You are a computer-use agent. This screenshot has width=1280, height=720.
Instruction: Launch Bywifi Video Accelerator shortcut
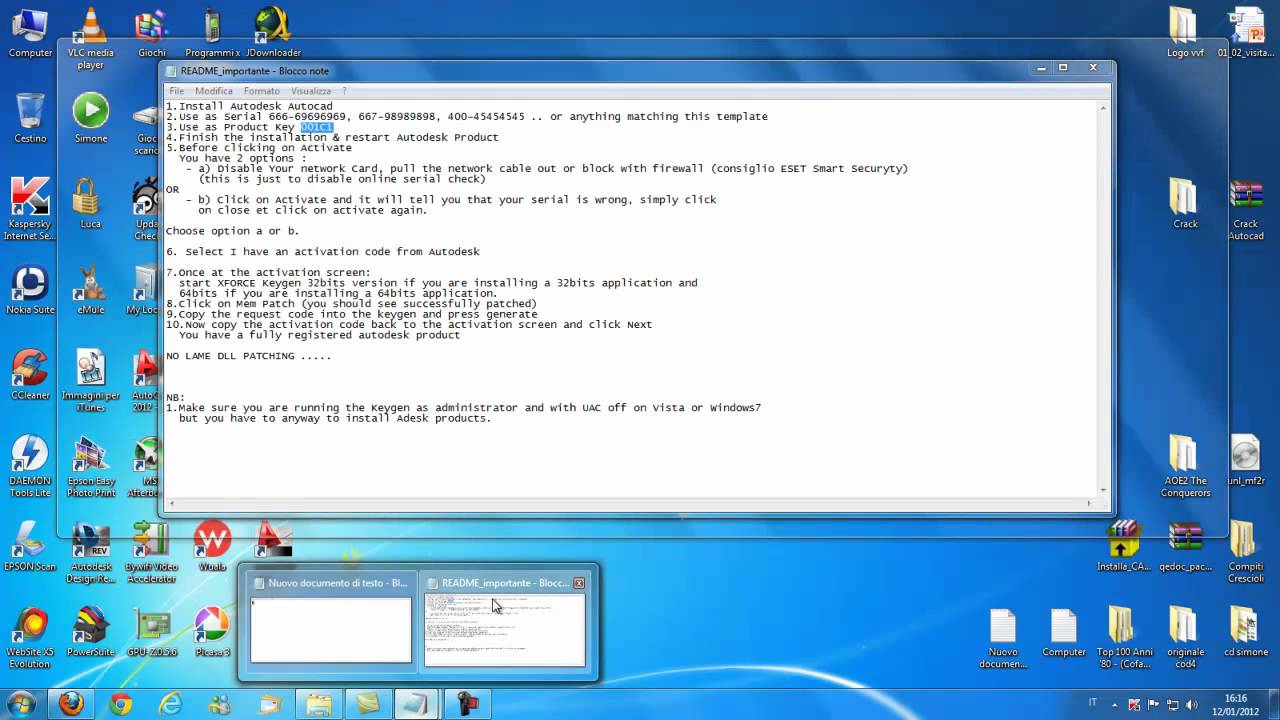tap(152, 553)
